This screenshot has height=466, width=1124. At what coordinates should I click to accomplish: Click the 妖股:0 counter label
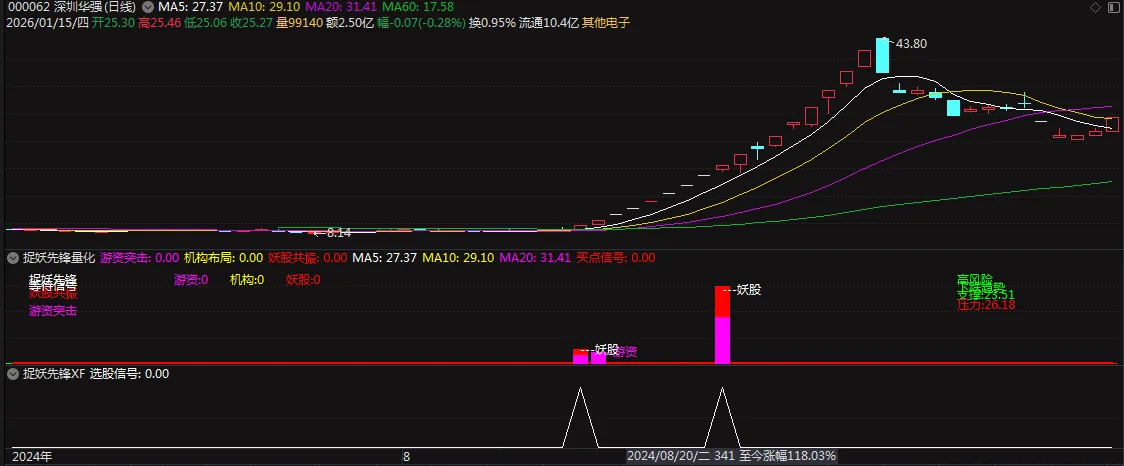coord(303,280)
